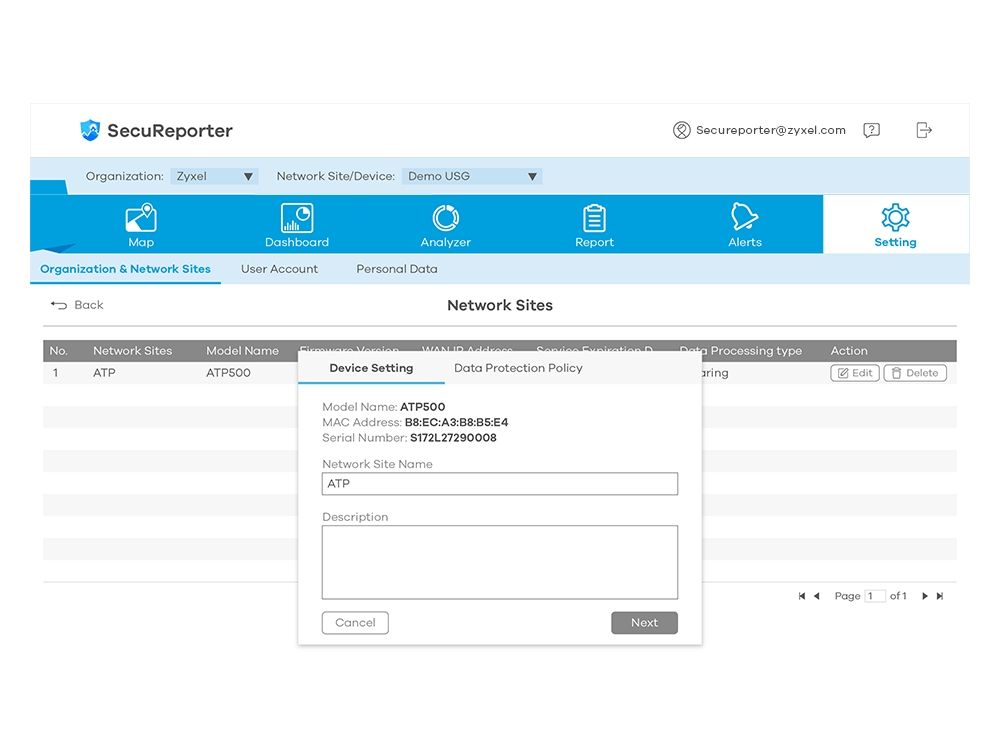Viewport: 1000px width, 750px height.
Task: Click the No. column header
Action: coord(58,351)
